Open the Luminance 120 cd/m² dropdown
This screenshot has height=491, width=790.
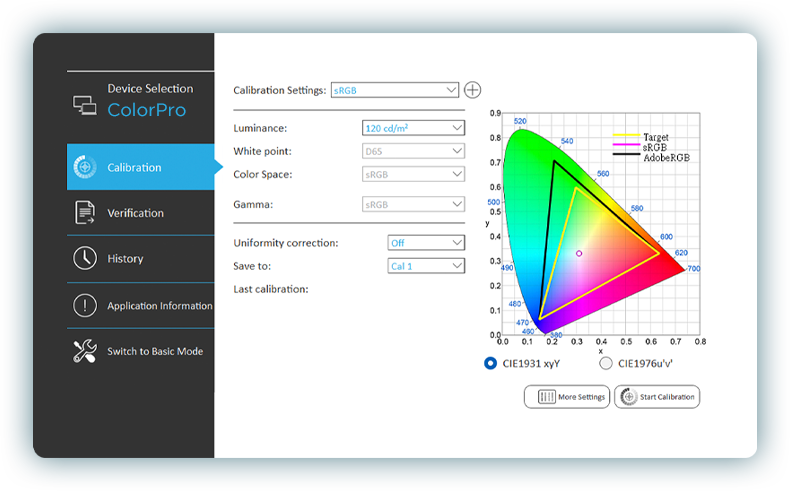coord(413,128)
